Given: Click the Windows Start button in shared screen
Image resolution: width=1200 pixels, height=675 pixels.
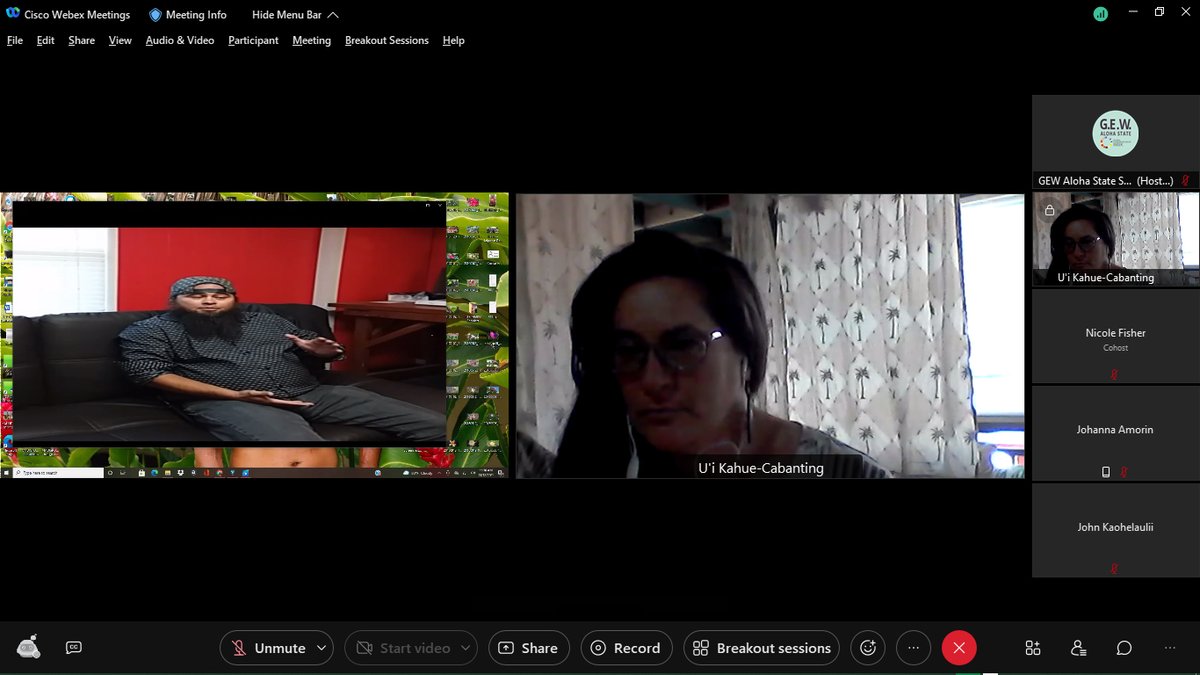Looking at the screenshot, I should point(5,473).
